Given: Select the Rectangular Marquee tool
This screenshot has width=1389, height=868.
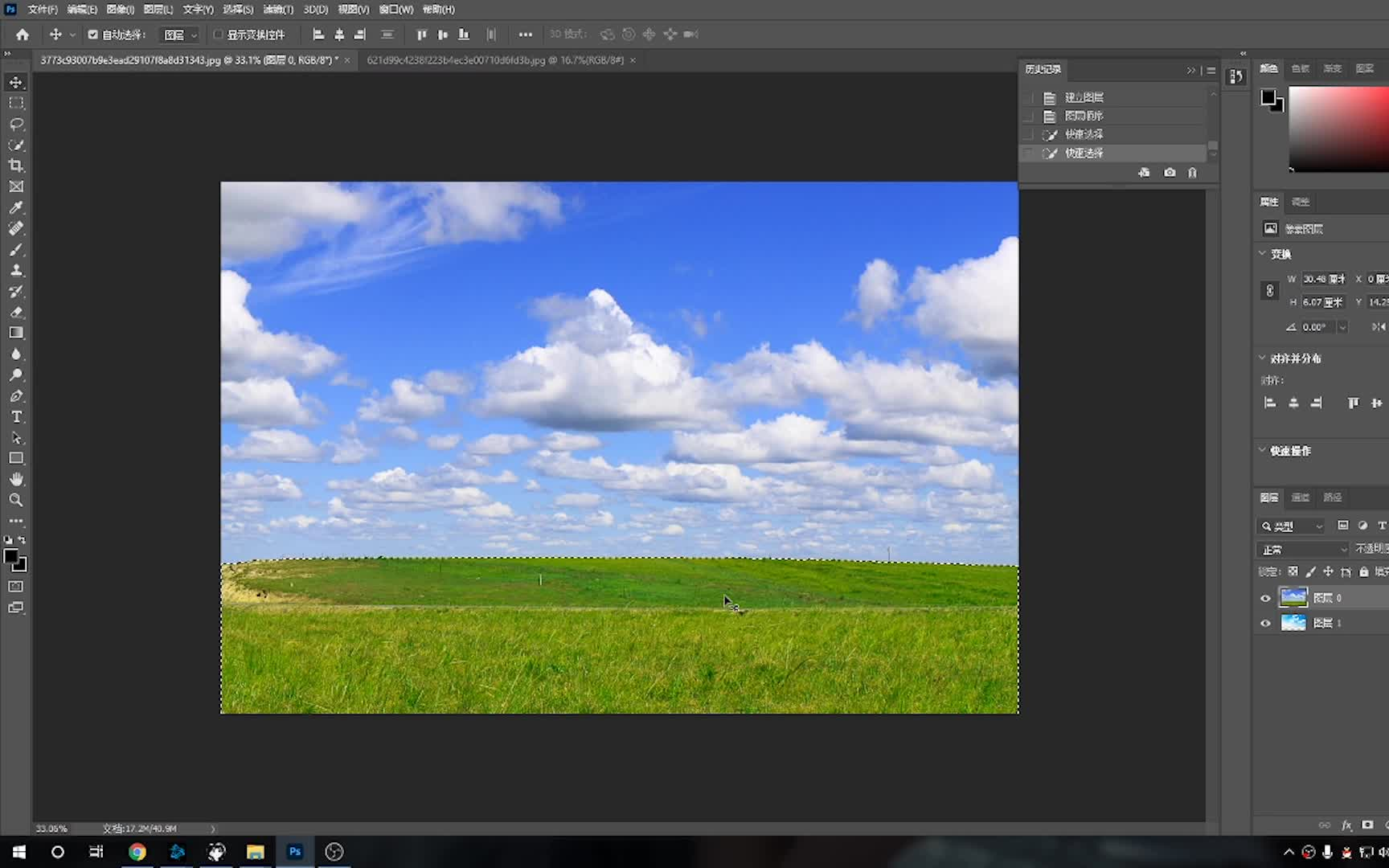Looking at the screenshot, I should click(16, 103).
